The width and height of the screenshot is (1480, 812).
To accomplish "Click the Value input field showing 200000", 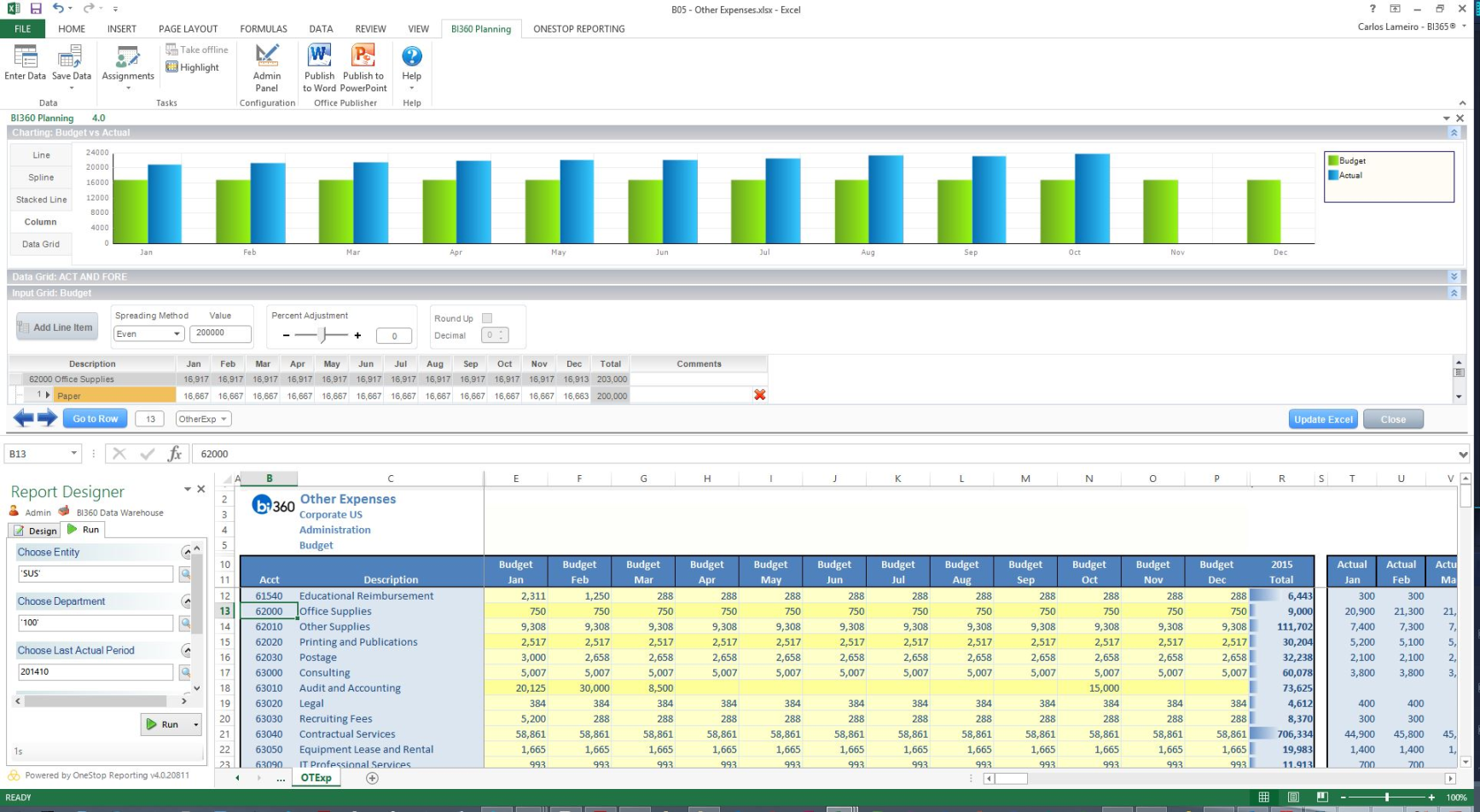I will point(221,333).
